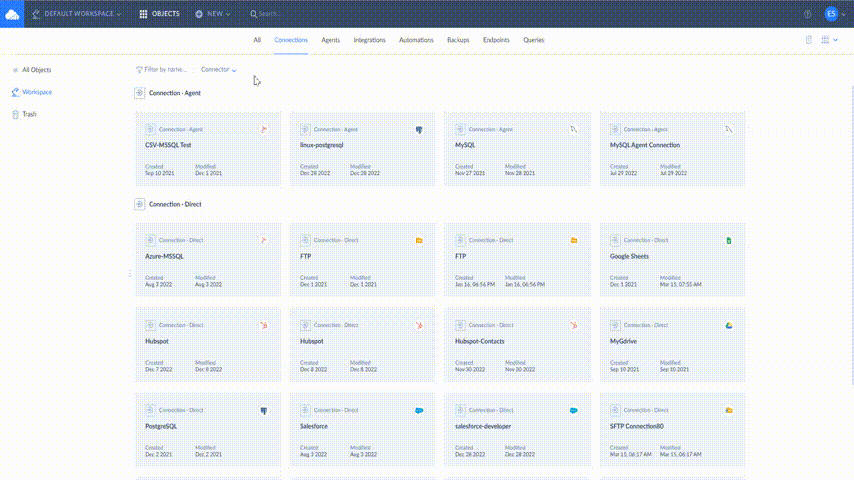Open the ES user avatar menu

click(831, 14)
